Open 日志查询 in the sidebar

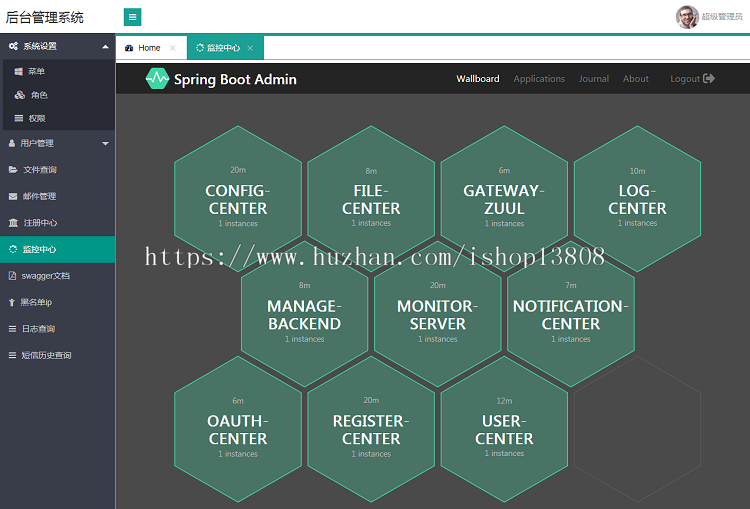[x=57, y=329]
